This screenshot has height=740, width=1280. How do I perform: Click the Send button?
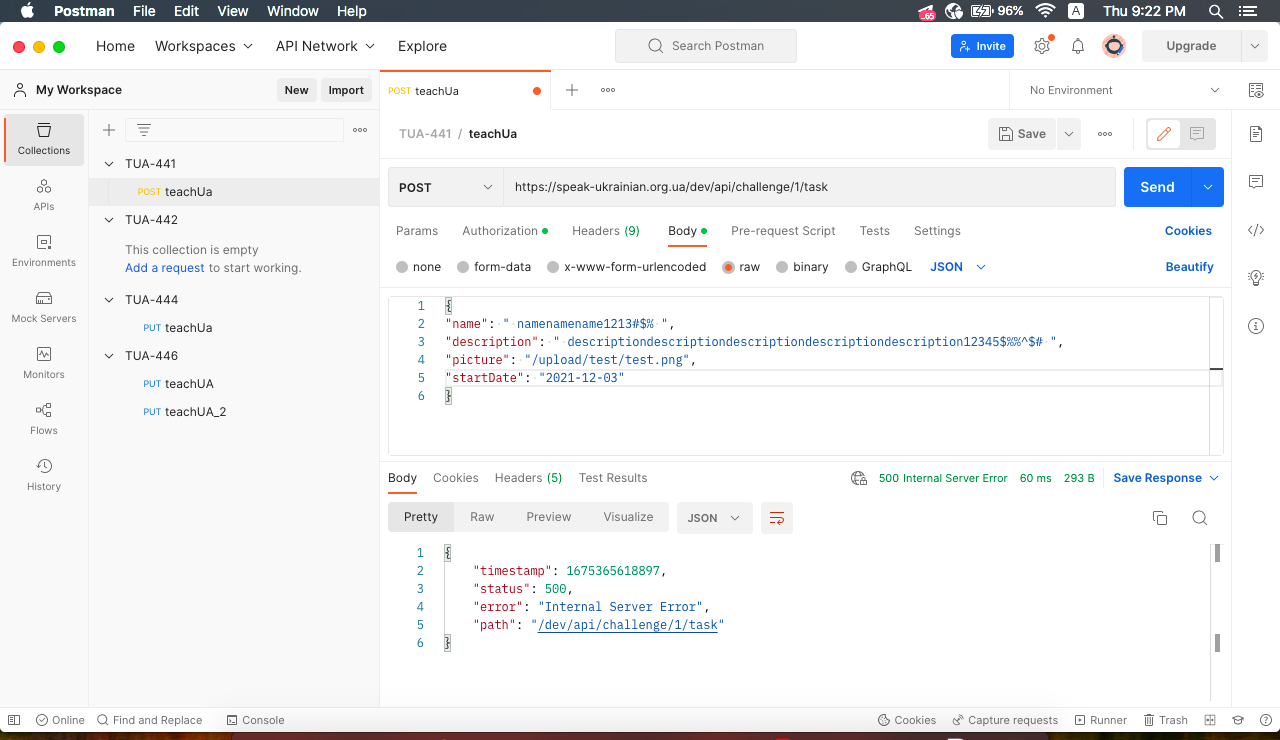(1157, 187)
